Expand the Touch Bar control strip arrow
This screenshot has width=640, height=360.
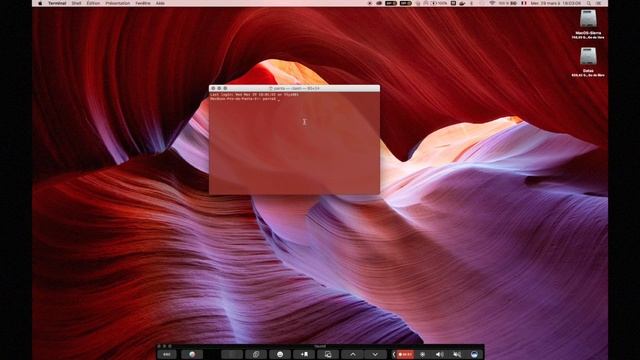pyautogui.click(x=394, y=354)
